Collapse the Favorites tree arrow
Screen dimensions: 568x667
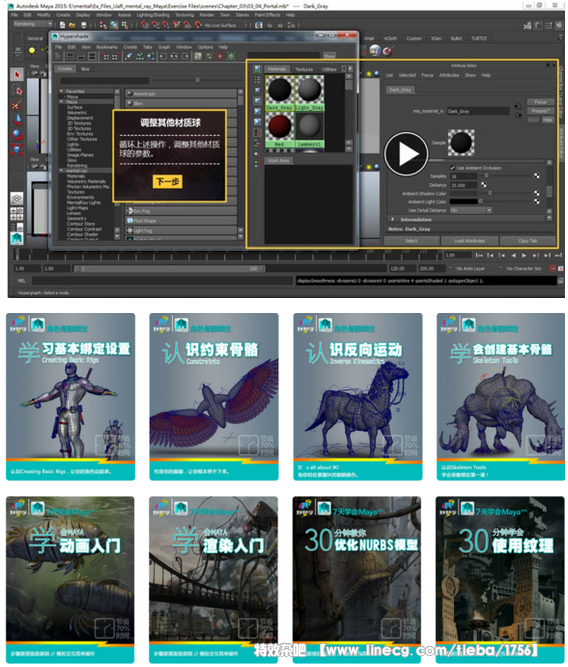pyautogui.click(x=61, y=91)
